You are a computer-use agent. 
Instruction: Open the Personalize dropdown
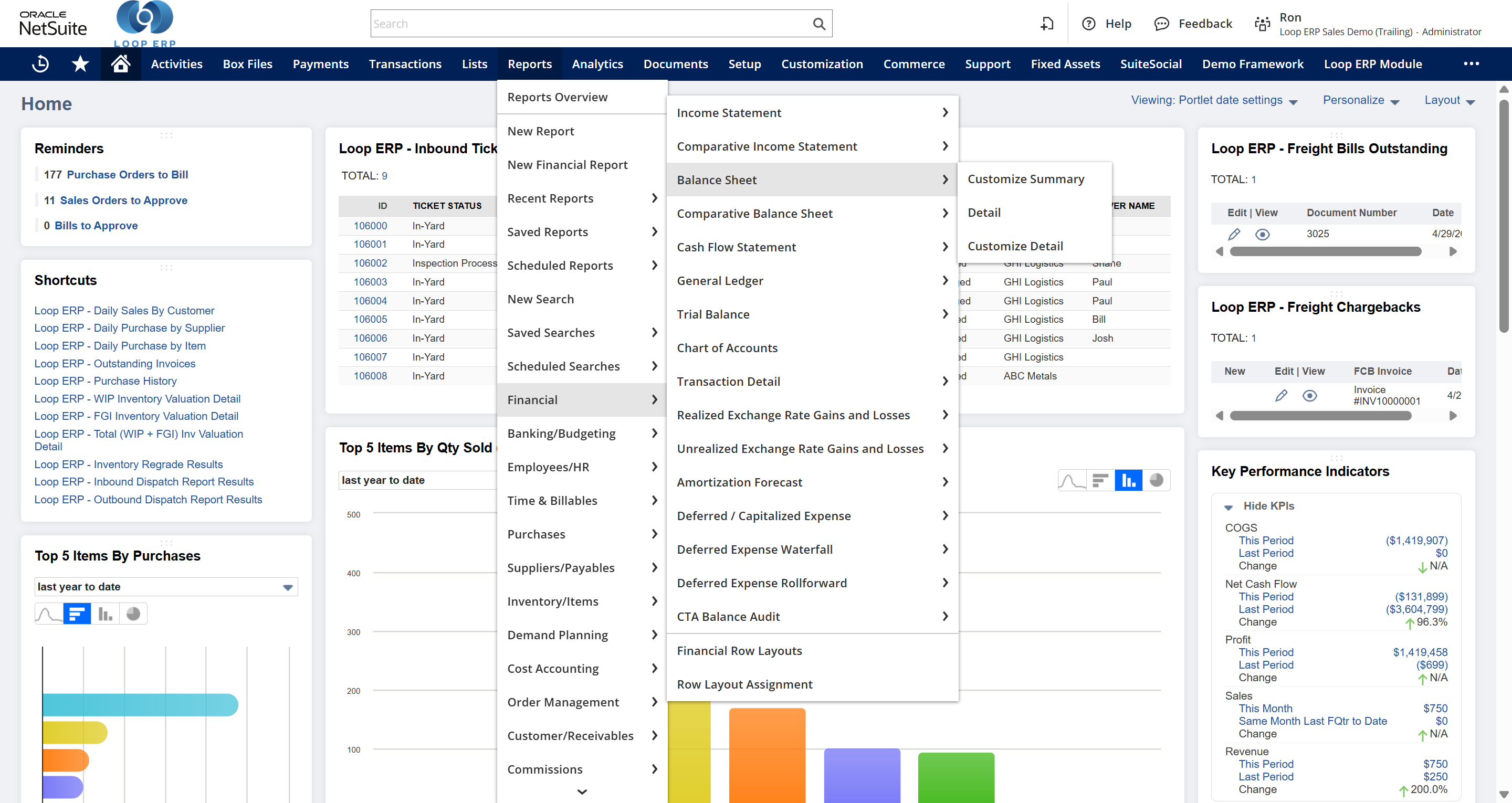[x=1361, y=100]
